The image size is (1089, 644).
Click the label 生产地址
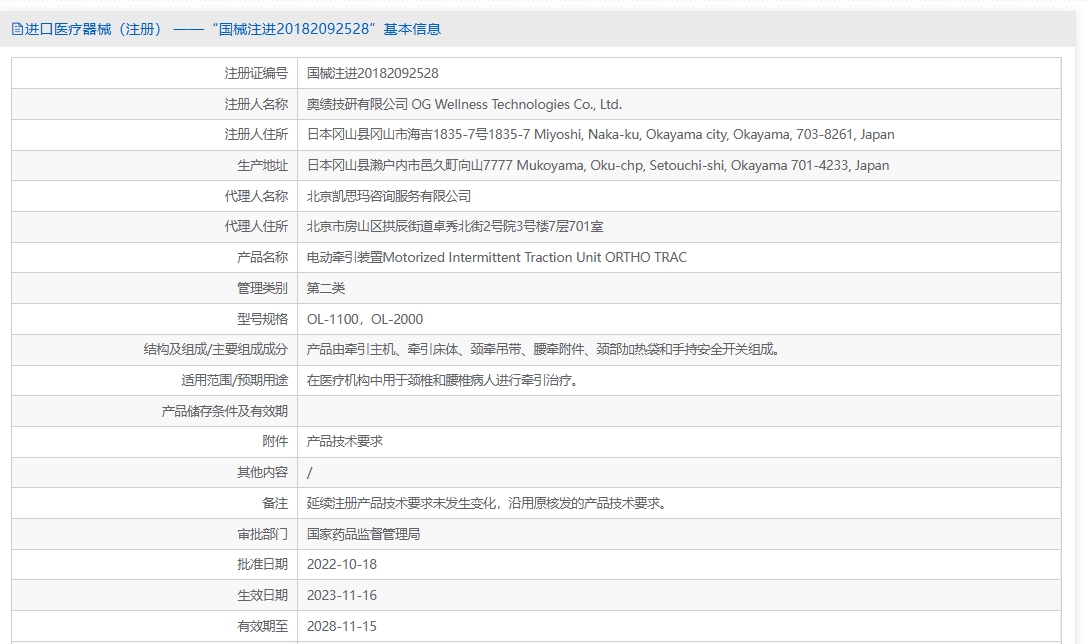coord(262,165)
